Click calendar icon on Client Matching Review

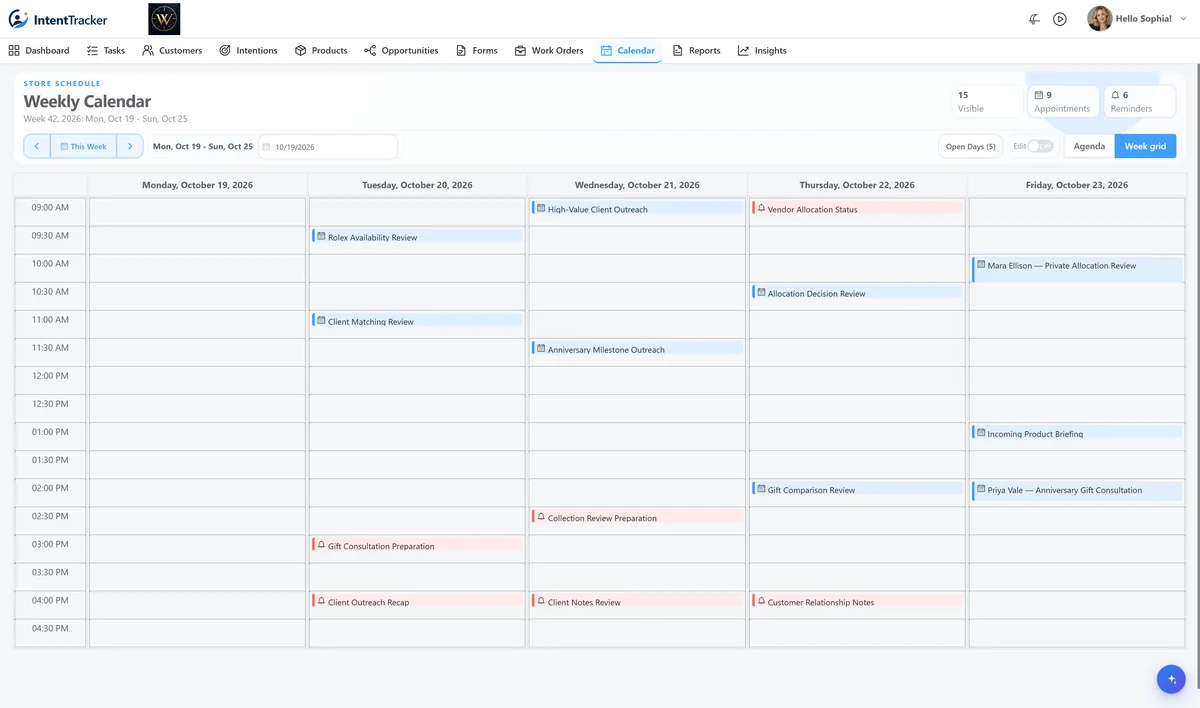point(321,321)
